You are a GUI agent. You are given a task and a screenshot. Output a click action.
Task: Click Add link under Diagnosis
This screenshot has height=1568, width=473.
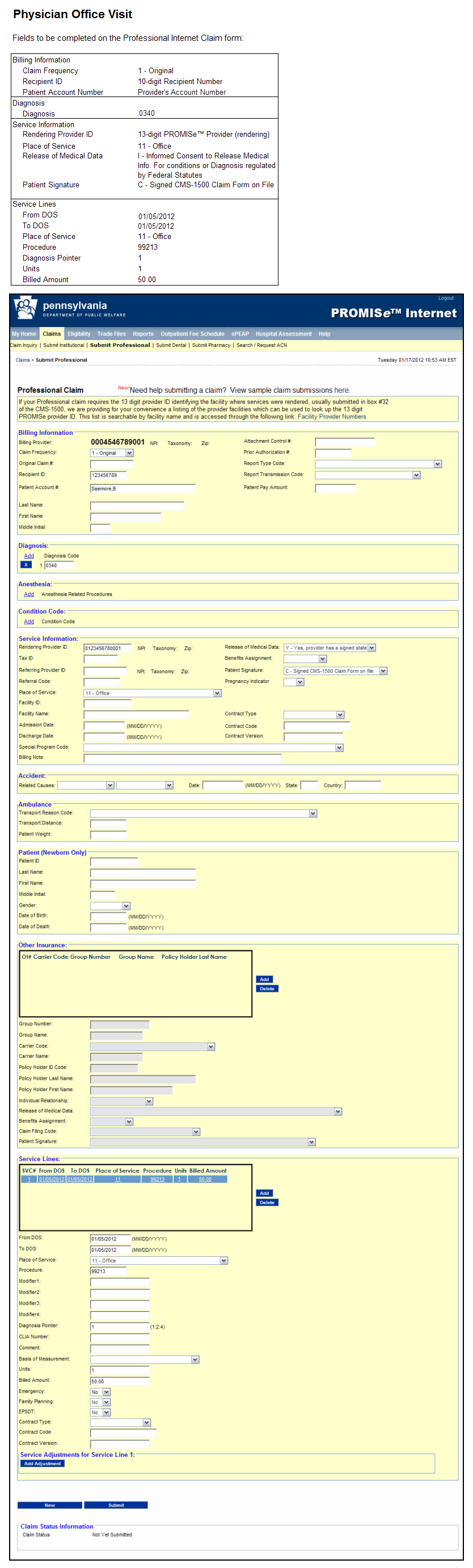point(28,556)
